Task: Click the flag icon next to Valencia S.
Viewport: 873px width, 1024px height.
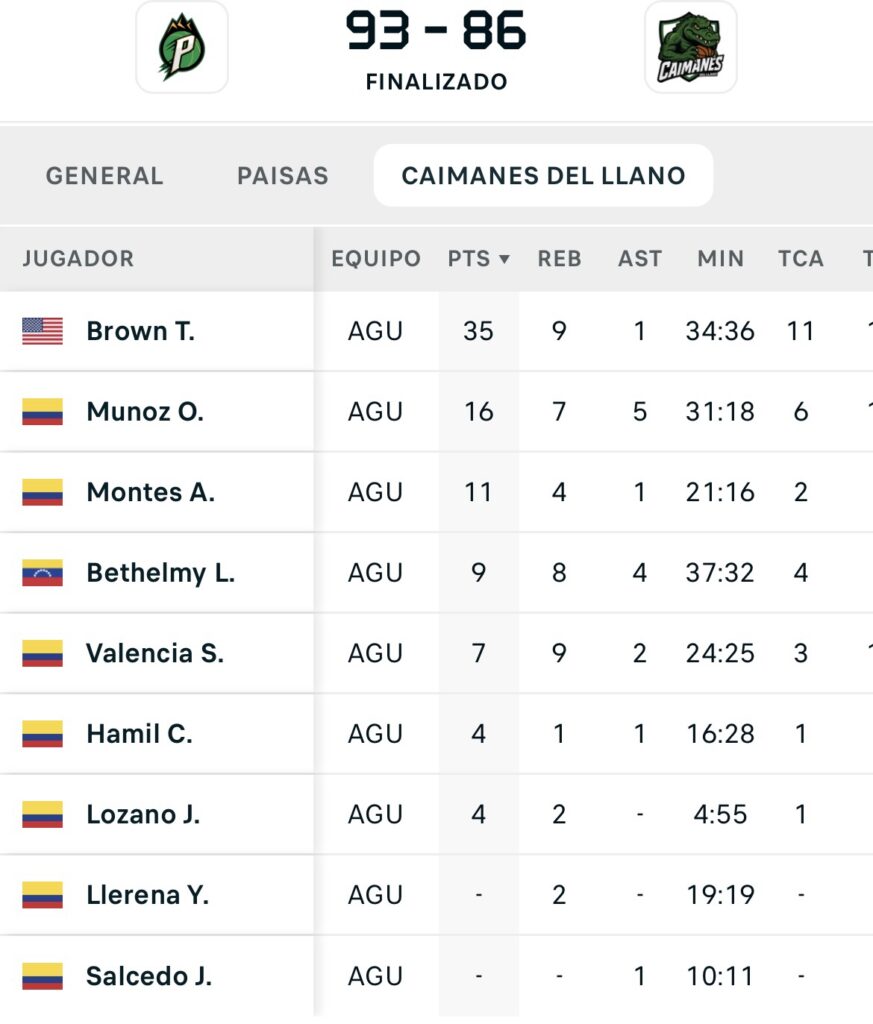Action: click(42, 653)
